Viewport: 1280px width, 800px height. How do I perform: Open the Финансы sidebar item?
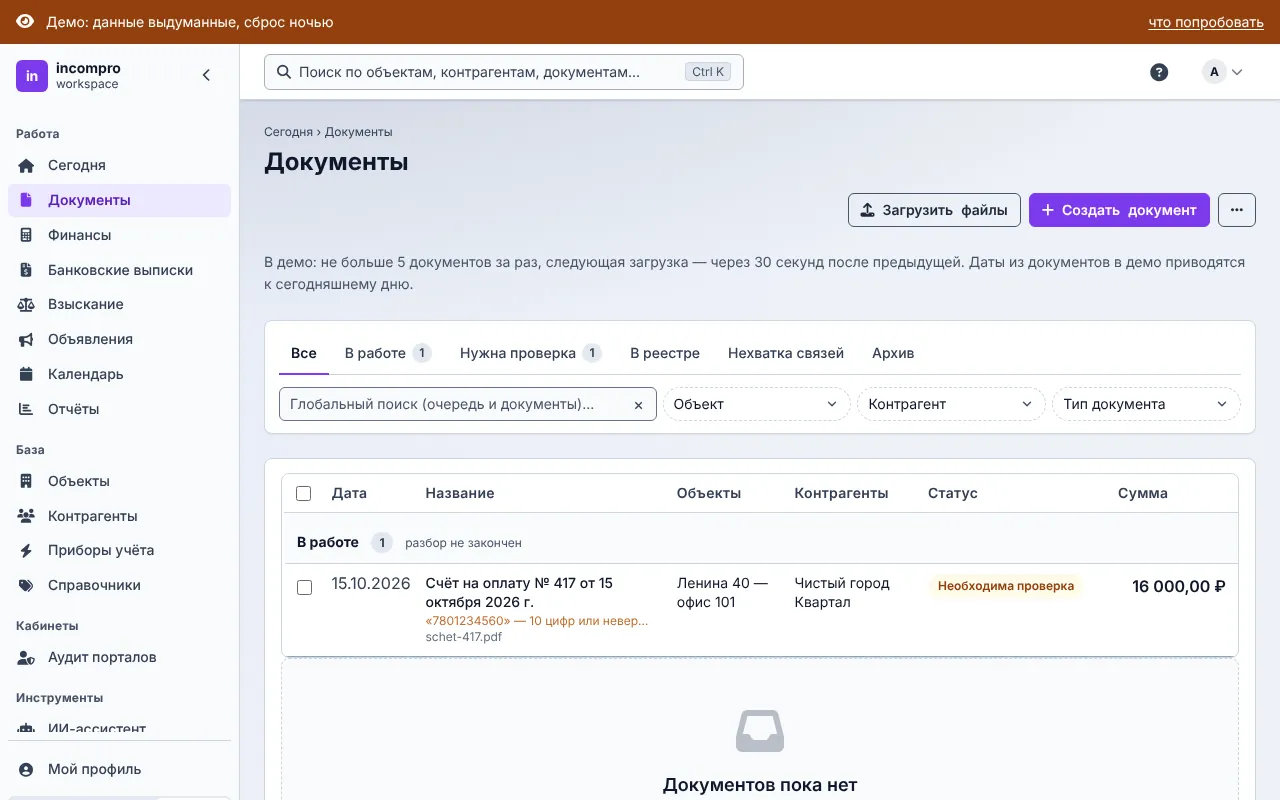[119, 235]
